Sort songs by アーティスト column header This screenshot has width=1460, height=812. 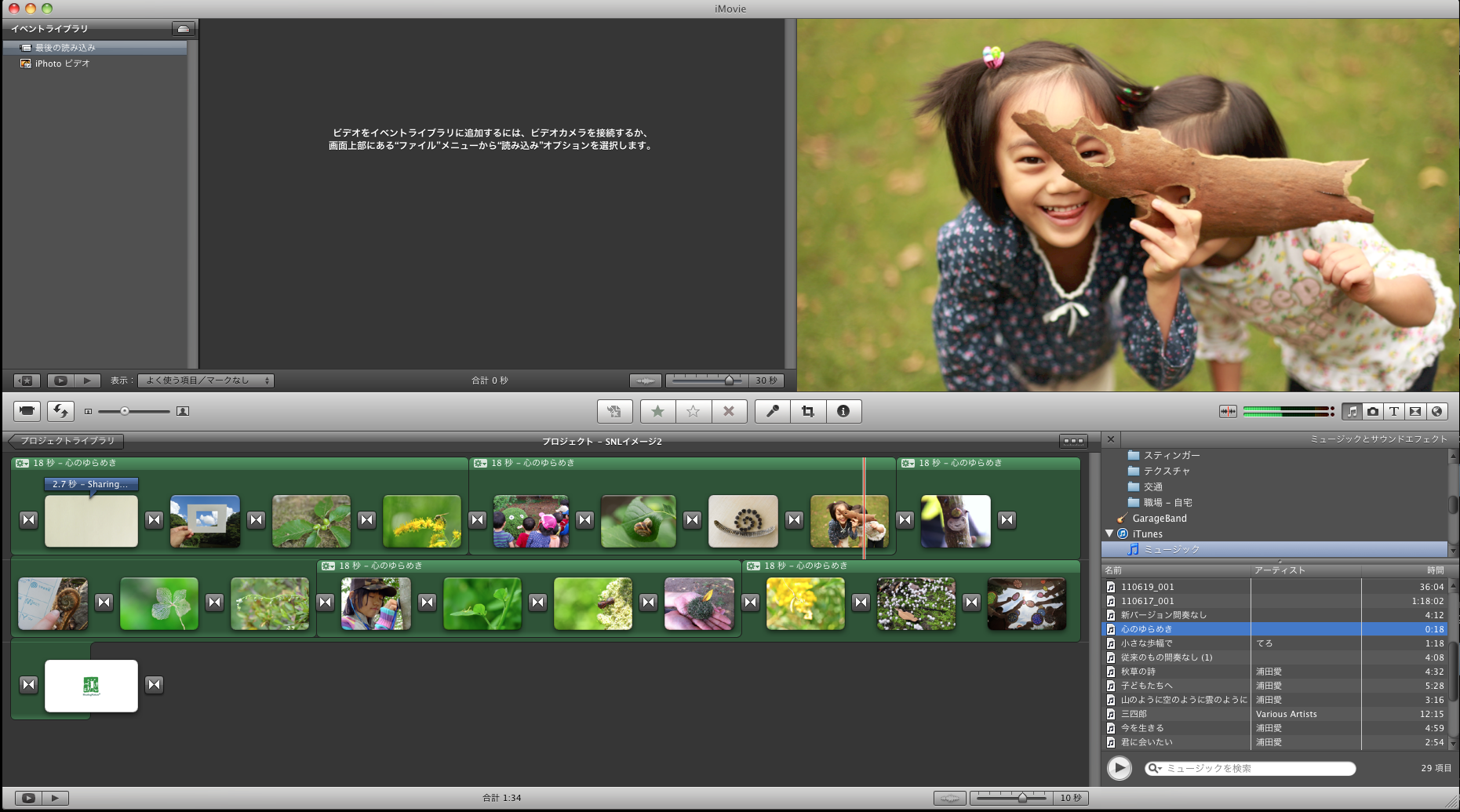[1305, 570]
